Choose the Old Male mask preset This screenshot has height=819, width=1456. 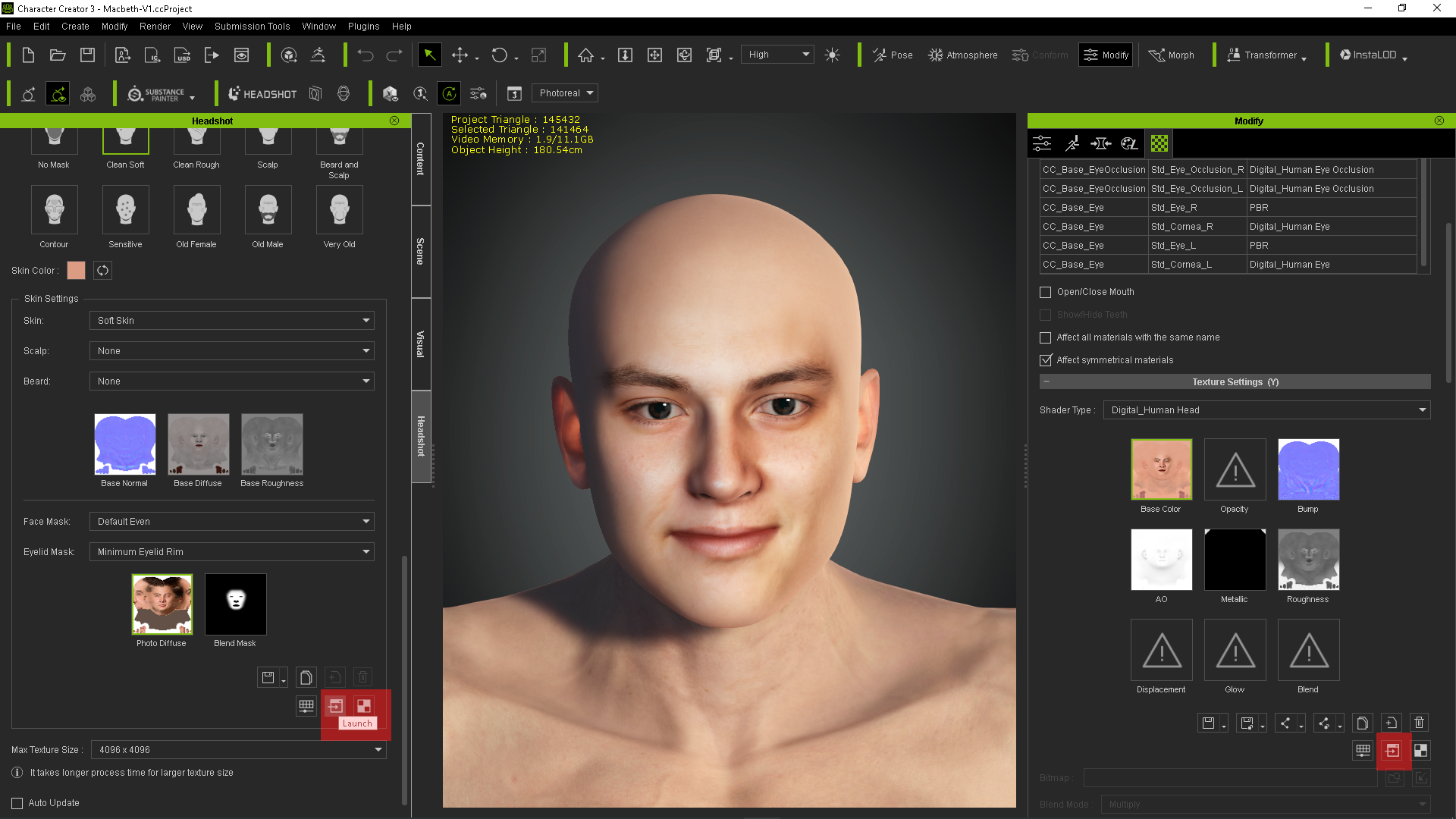[x=268, y=210]
